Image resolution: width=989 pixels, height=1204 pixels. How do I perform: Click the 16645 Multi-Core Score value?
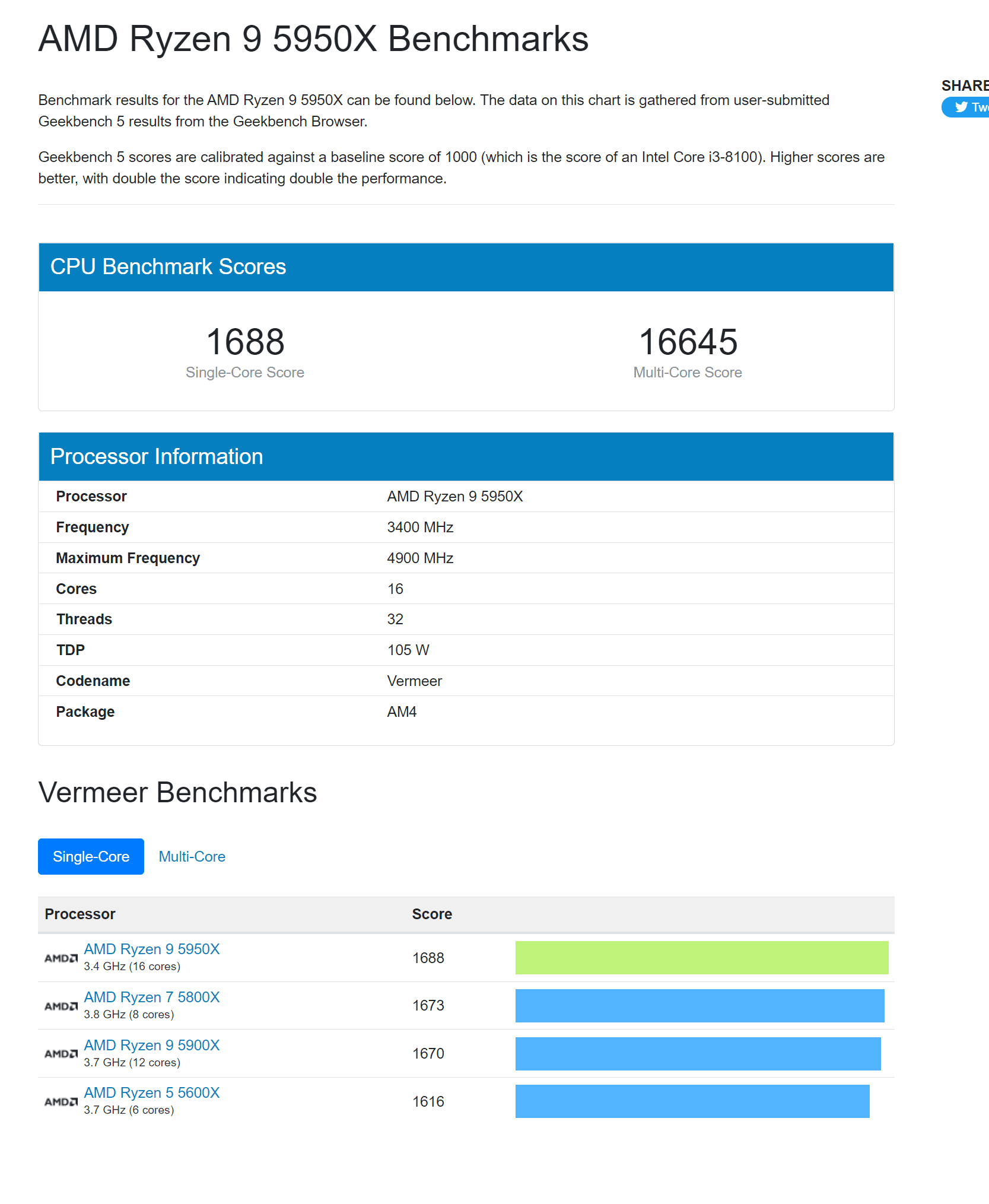pyautogui.click(x=688, y=342)
